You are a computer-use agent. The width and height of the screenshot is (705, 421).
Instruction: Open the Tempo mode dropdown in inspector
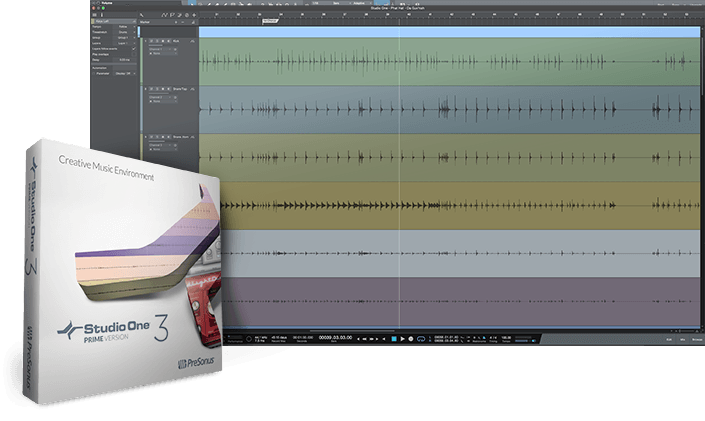click(125, 28)
